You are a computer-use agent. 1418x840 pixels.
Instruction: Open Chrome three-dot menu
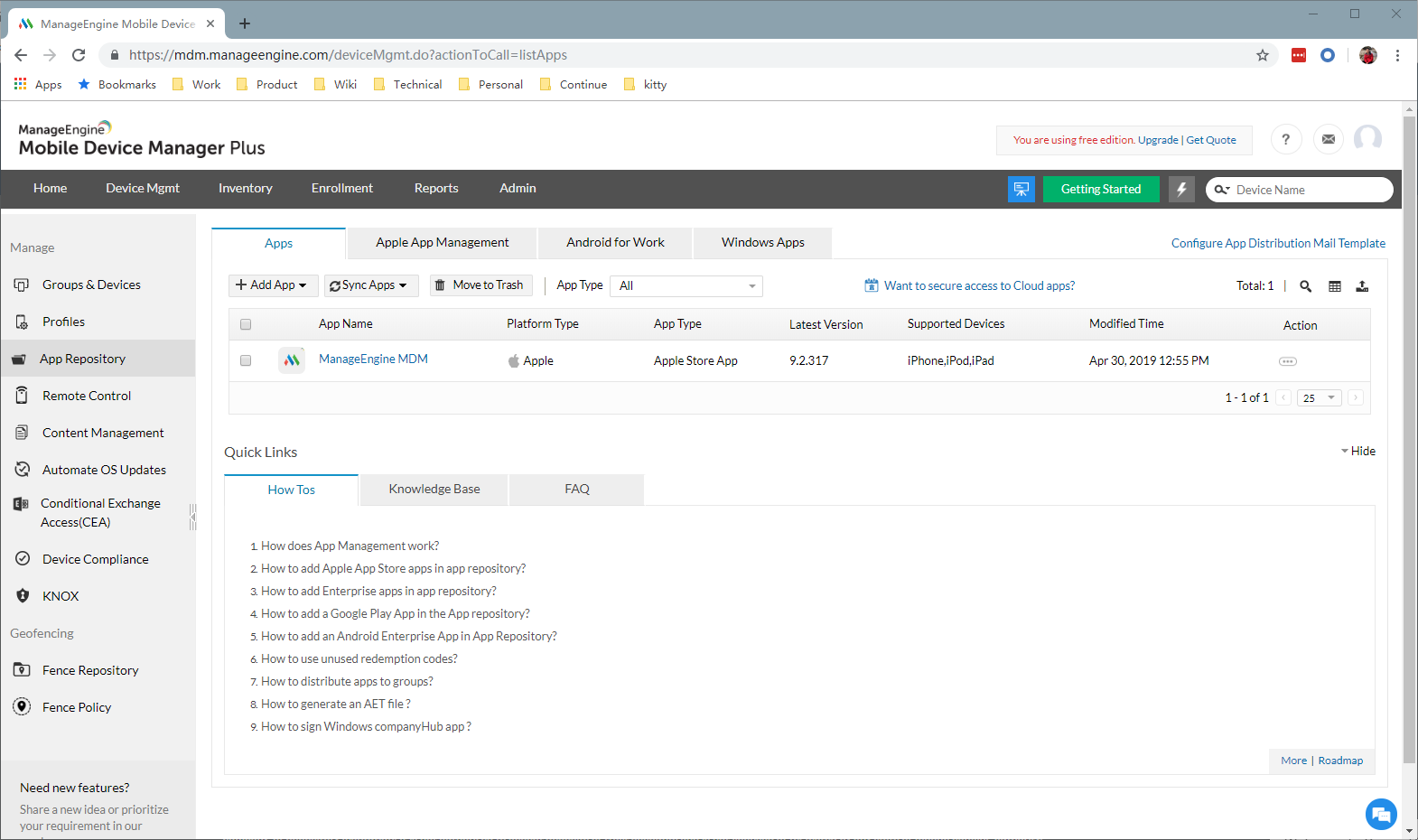[1397, 55]
